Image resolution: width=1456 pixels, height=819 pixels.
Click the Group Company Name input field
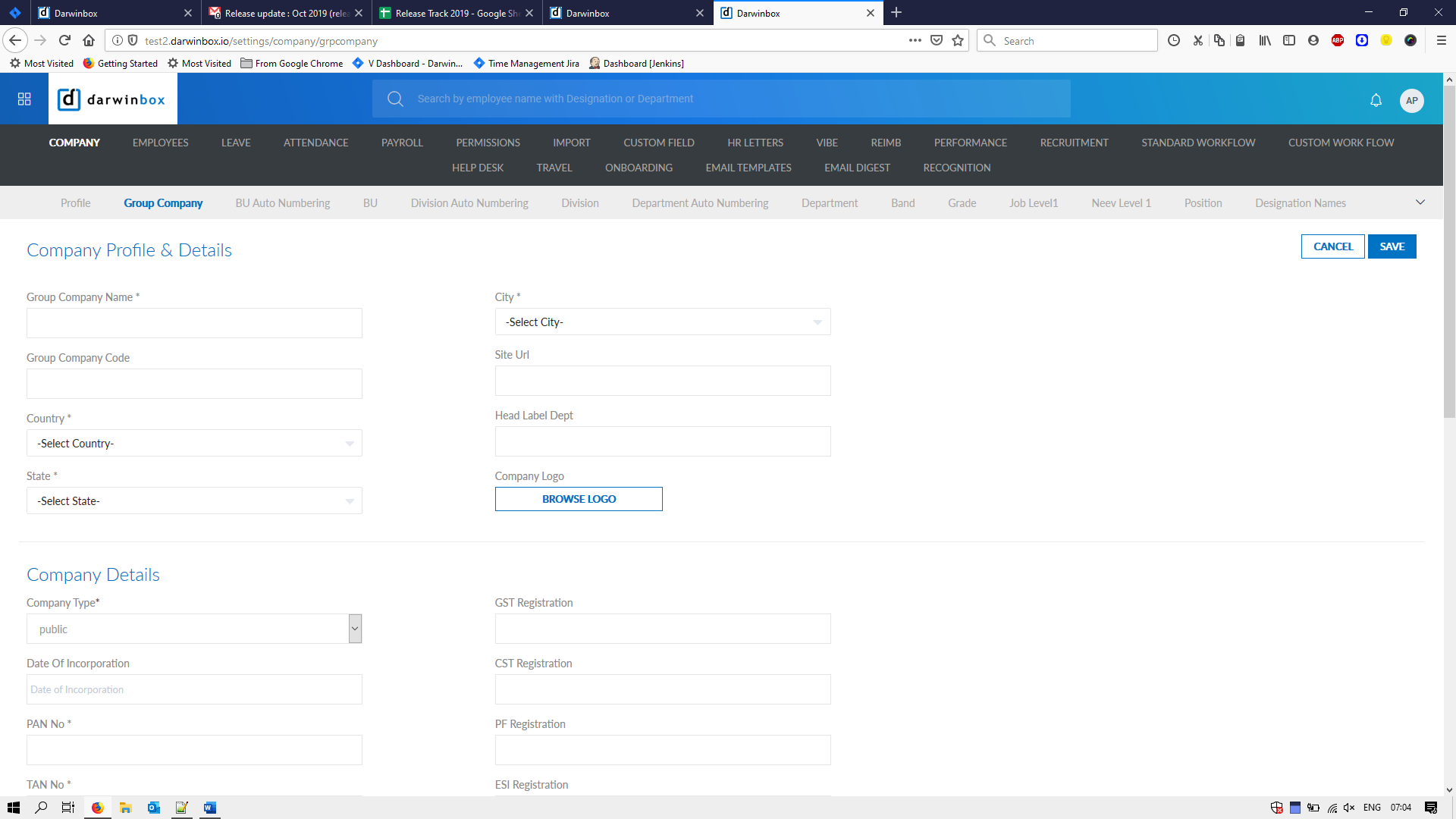(x=194, y=323)
